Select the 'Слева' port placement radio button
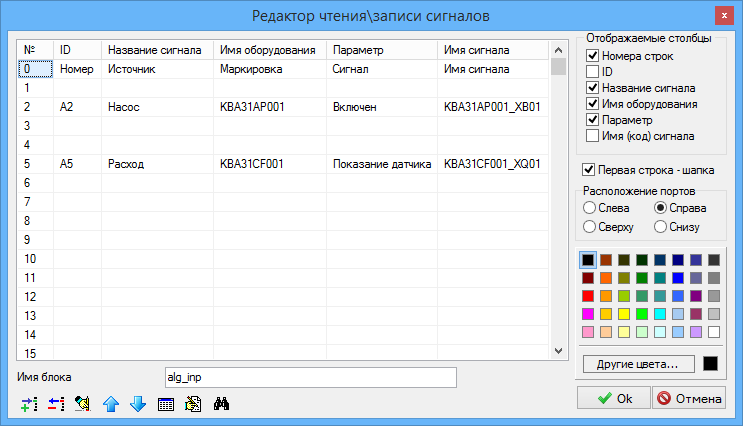 point(589,208)
